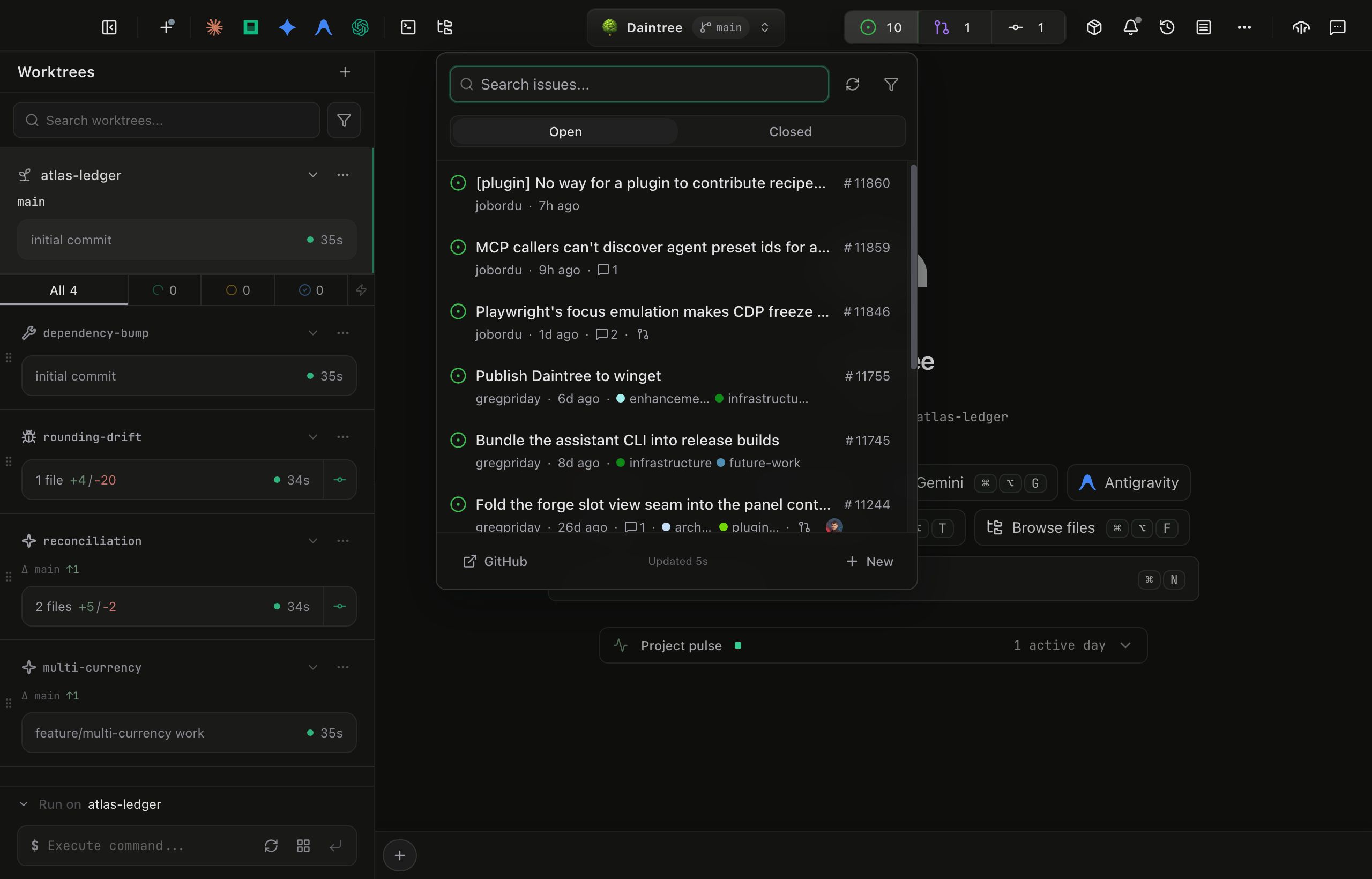The width and height of the screenshot is (1372, 879).
Task: Expand the Project pulse active day dropdown
Action: click(x=1125, y=645)
